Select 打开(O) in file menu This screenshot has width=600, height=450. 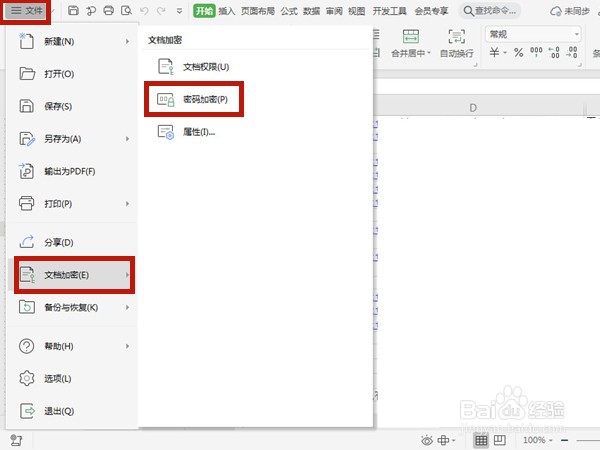click(x=72, y=73)
